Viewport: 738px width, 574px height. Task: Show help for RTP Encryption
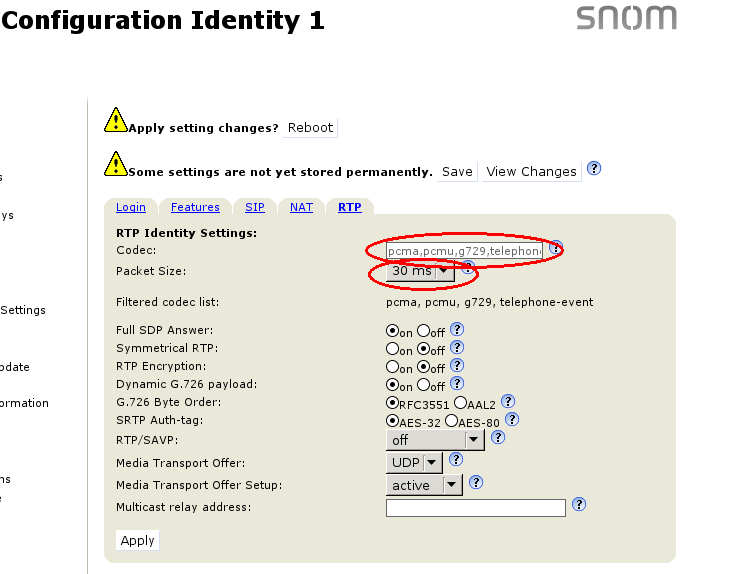456,367
